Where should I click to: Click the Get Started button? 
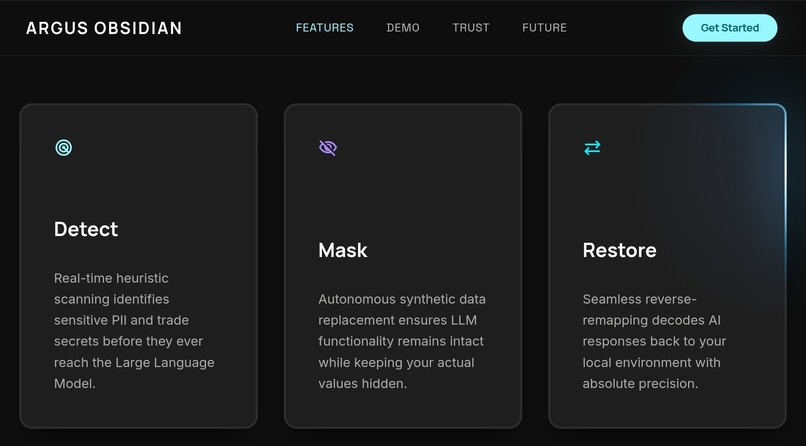730,28
